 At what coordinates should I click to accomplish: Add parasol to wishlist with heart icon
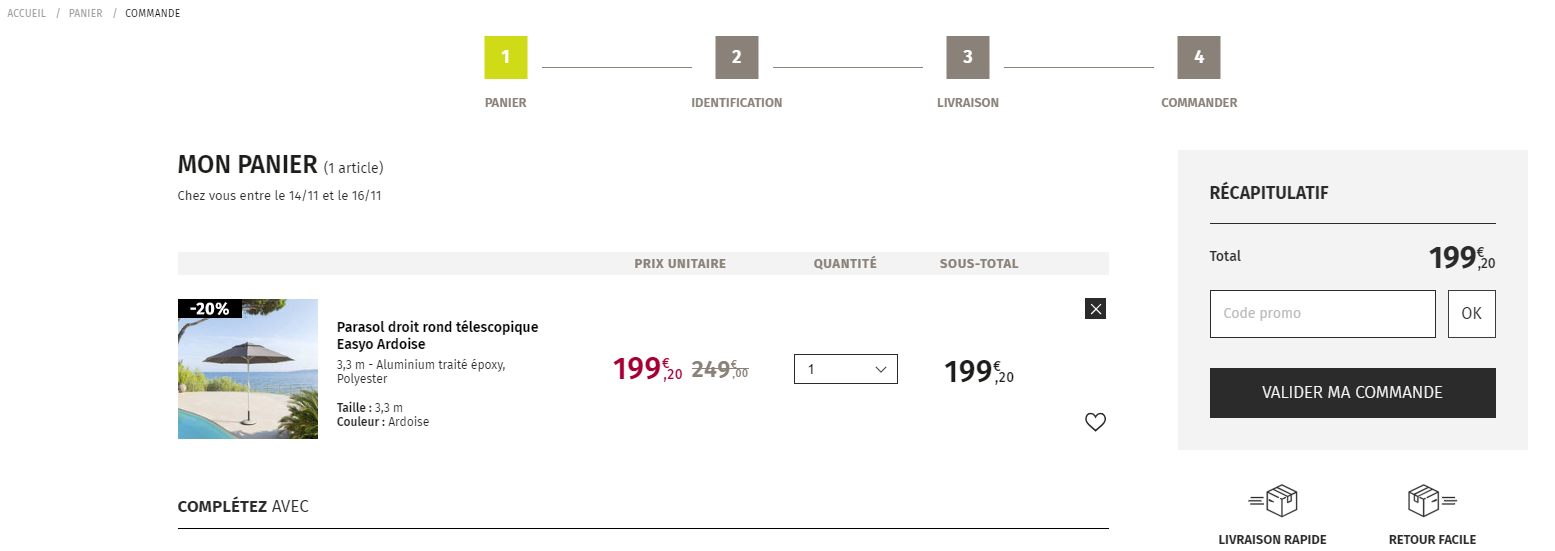[1095, 422]
